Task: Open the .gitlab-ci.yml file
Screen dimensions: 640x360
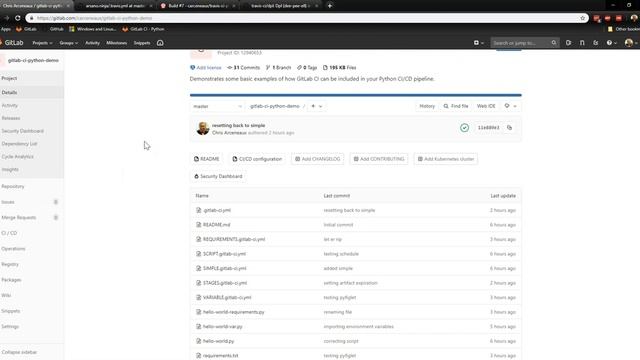Action: click(x=217, y=210)
